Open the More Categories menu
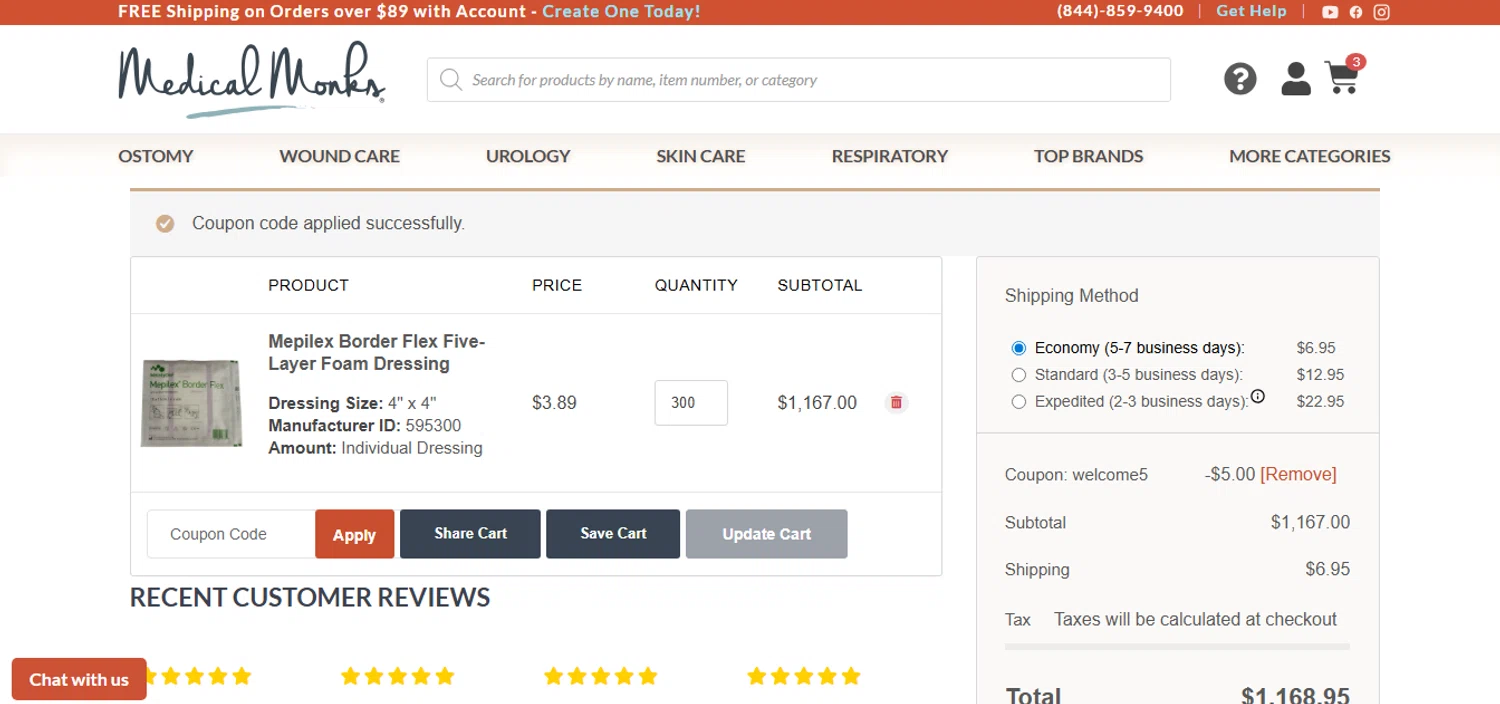The image size is (1500, 704). 1310,156
